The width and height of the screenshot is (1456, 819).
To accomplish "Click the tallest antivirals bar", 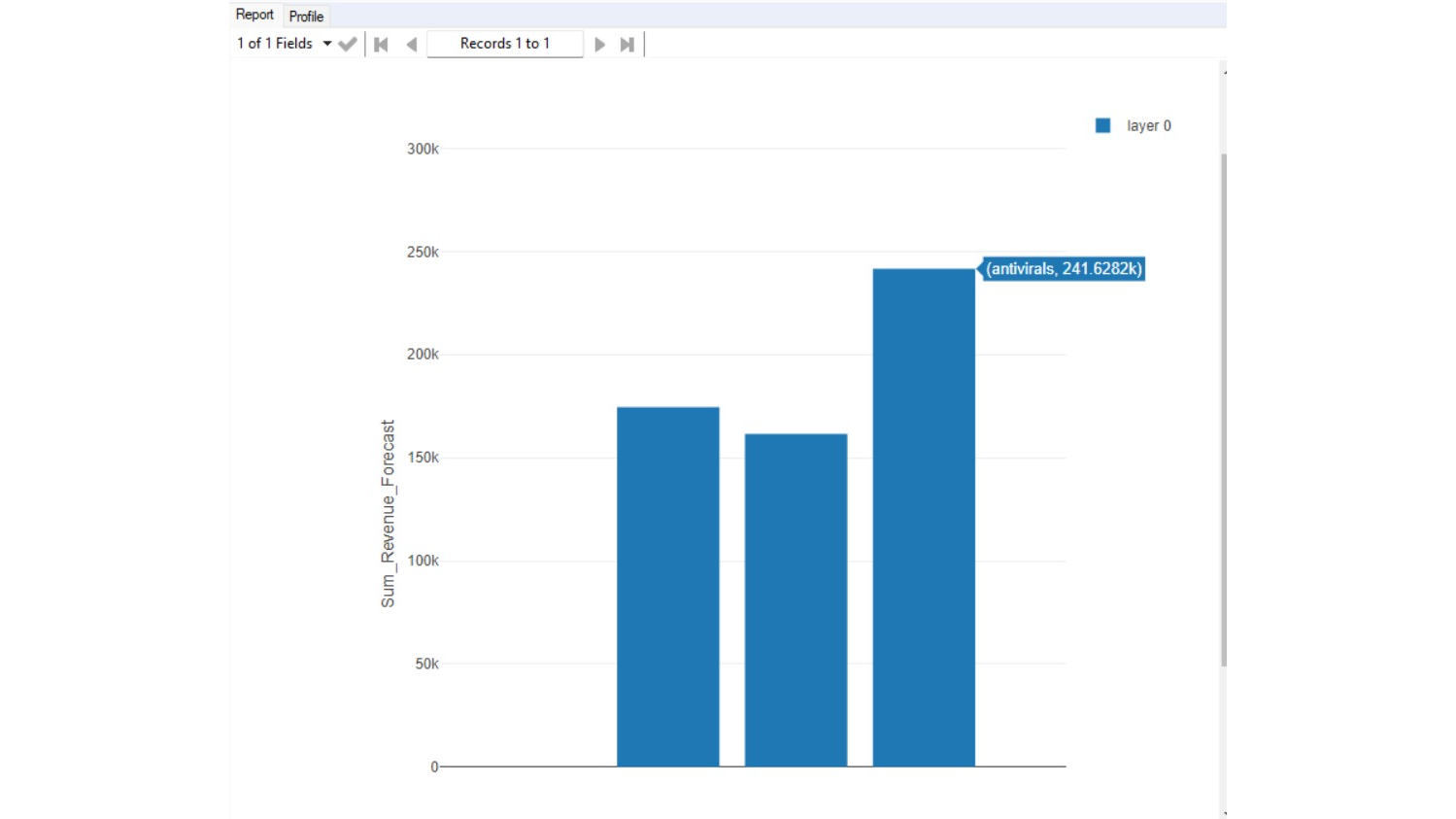I will click(x=923, y=517).
